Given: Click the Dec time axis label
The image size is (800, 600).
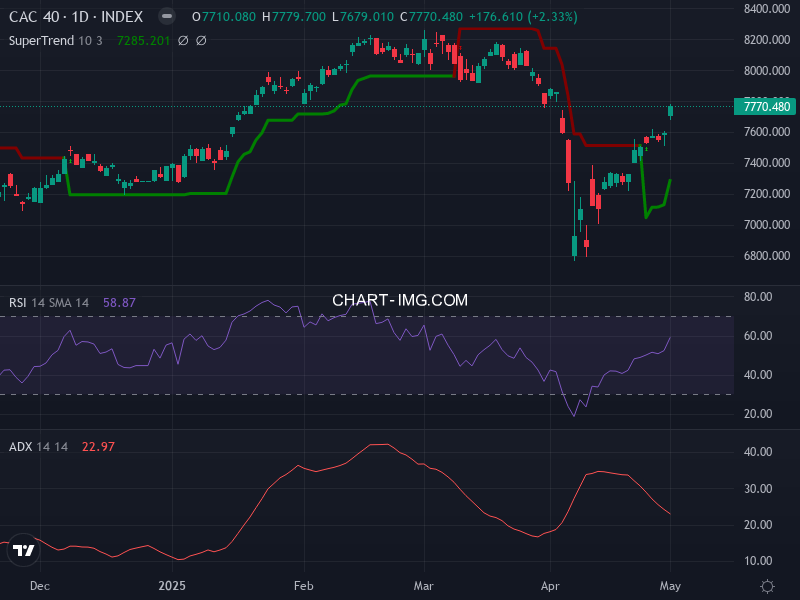Looking at the screenshot, I should tap(40, 586).
